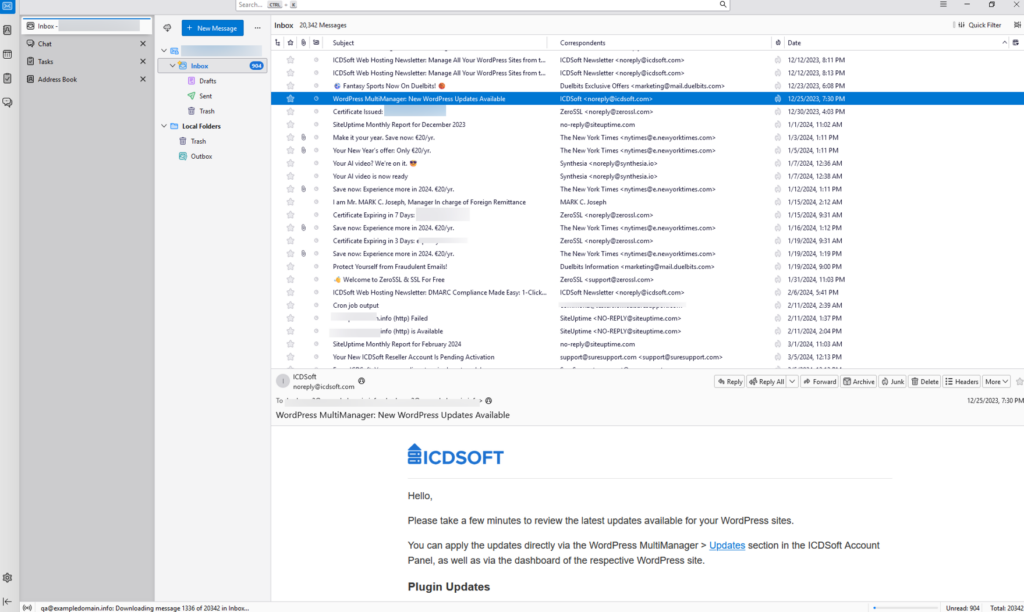Mark the open message as Junk

click(893, 381)
